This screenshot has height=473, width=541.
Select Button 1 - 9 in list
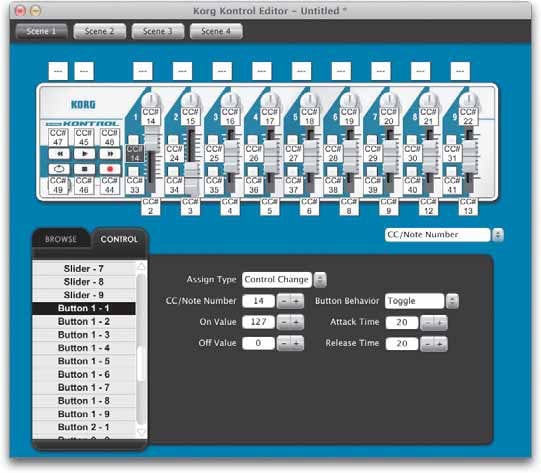(x=84, y=414)
